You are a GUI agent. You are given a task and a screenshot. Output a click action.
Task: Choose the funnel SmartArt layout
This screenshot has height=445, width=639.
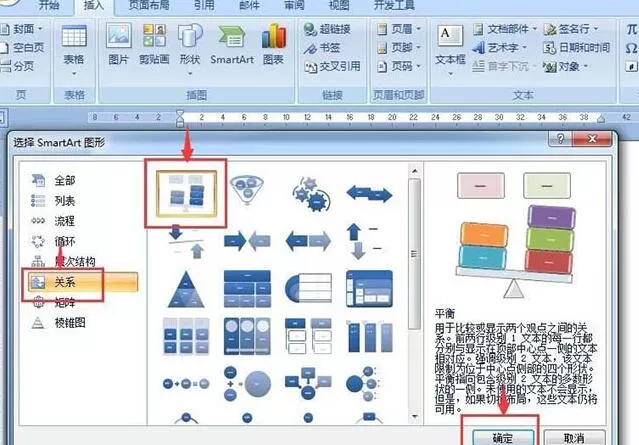click(x=247, y=190)
